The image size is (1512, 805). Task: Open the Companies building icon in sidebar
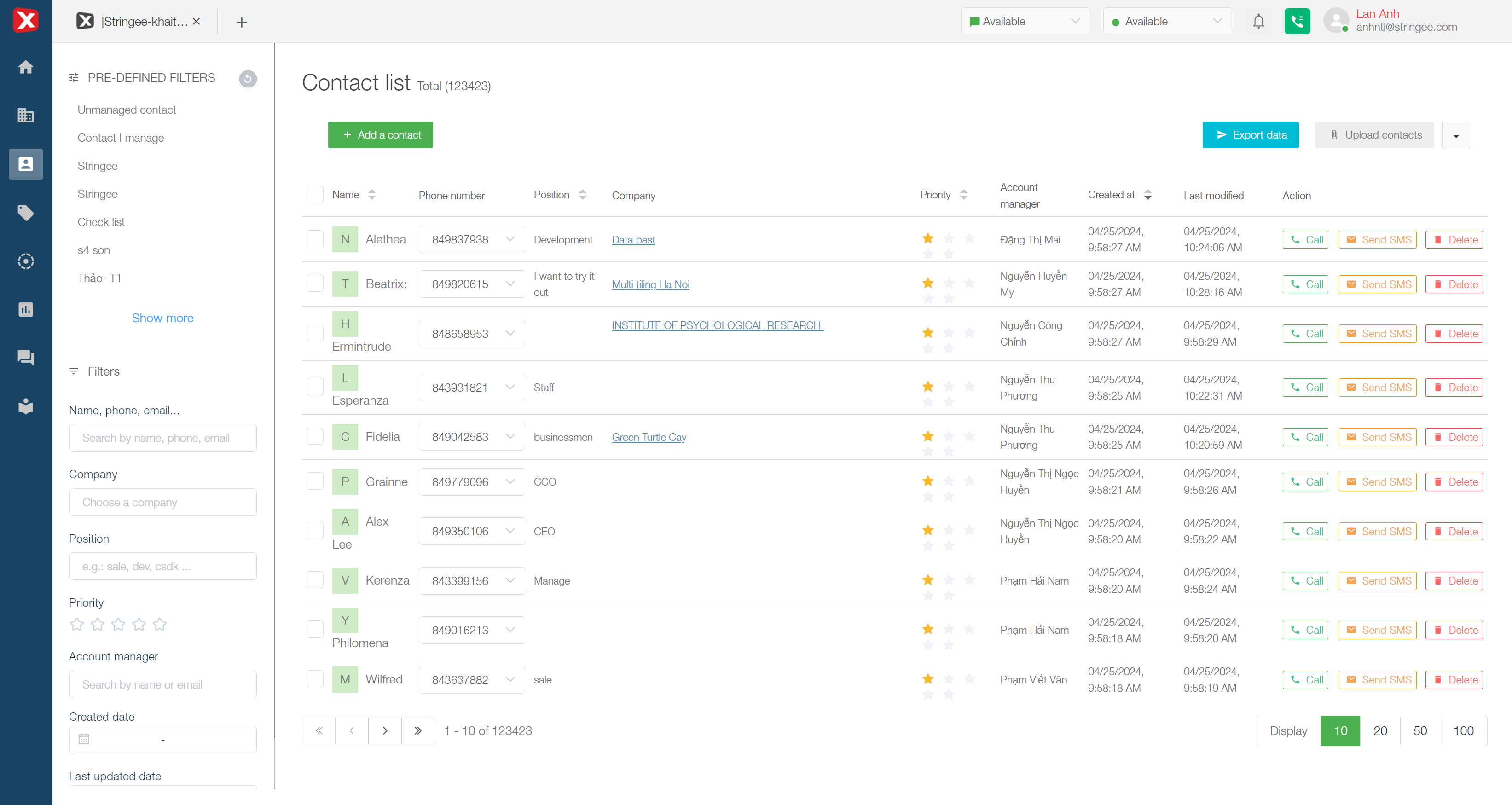(25, 116)
